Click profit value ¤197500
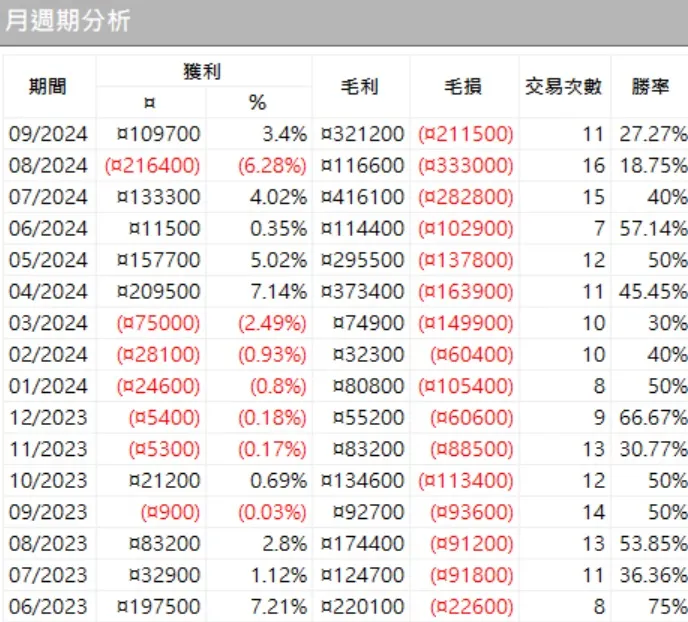This screenshot has height=622, width=688. [158, 607]
